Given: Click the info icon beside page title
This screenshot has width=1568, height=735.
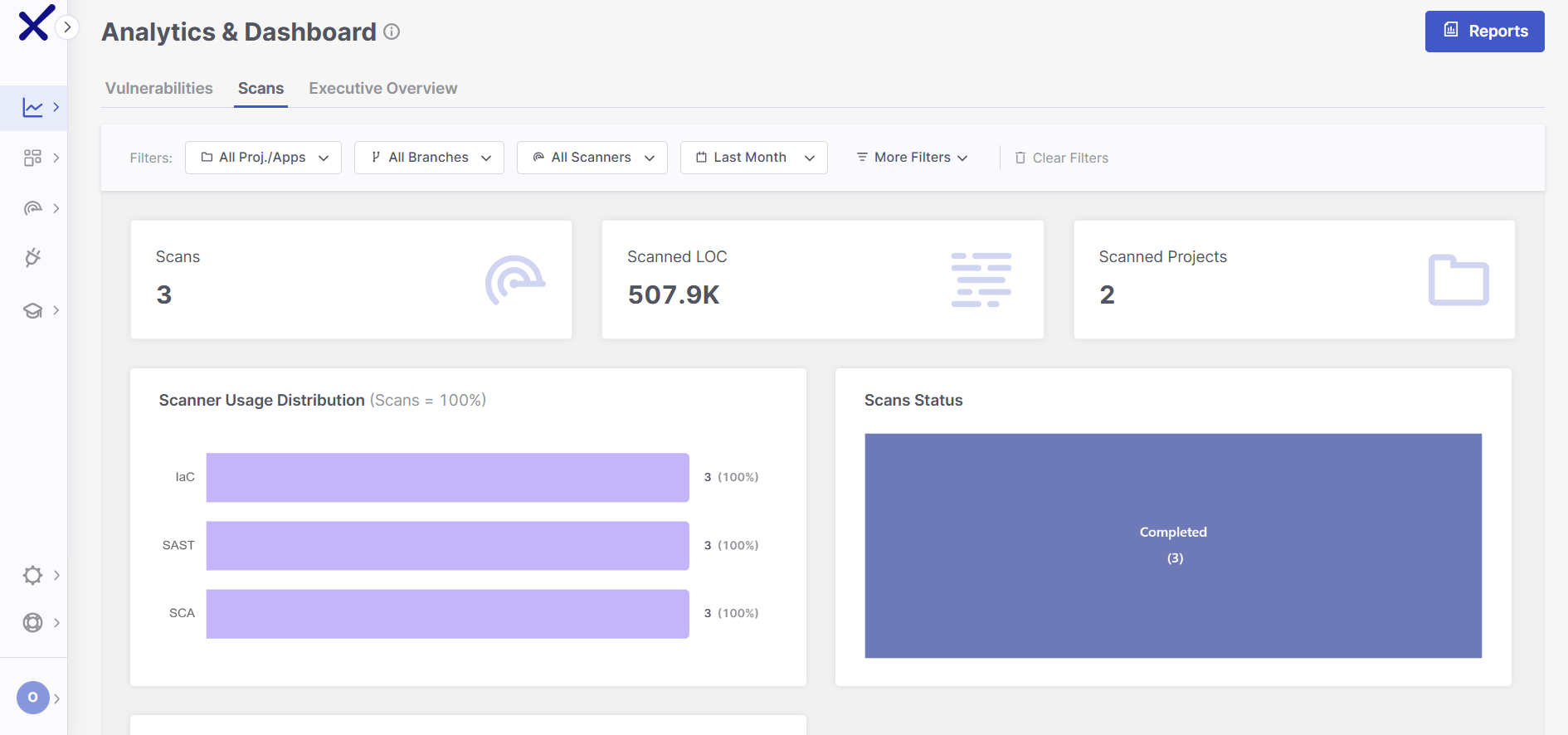Looking at the screenshot, I should tap(392, 32).
